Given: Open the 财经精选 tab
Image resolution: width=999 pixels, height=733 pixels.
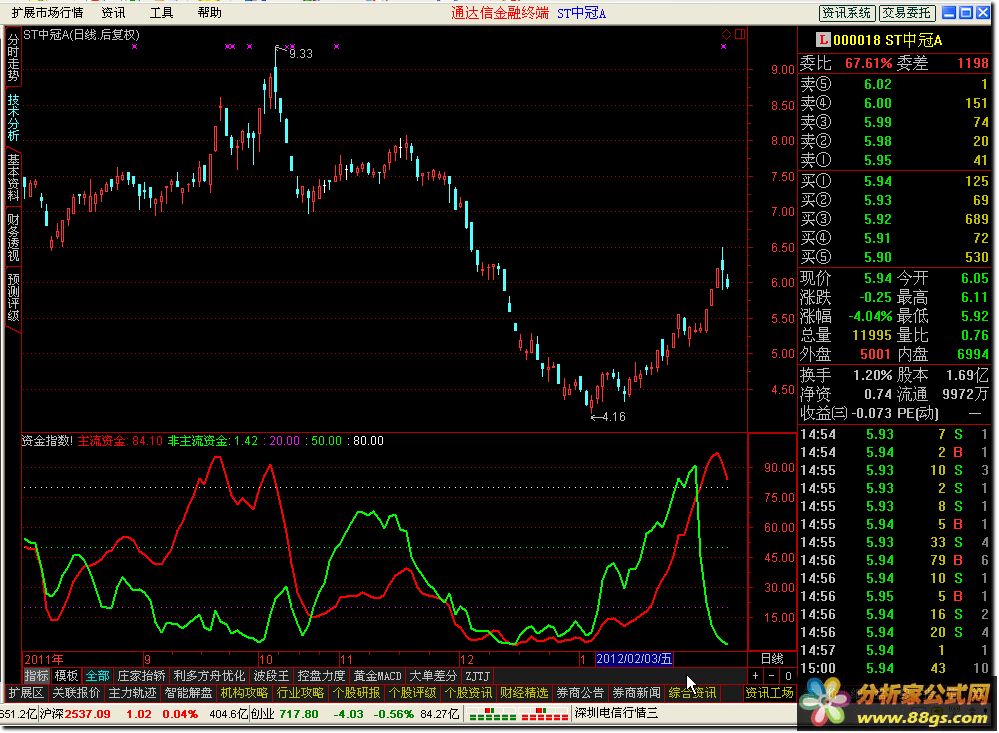Looking at the screenshot, I should click(x=524, y=693).
